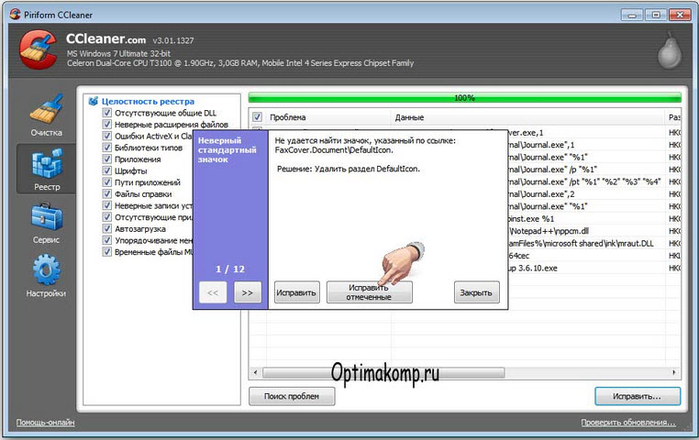Viewport: 699px width, 440px height.
Task: Minimize the Piriform CCleaner window
Action: [x=632, y=15]
